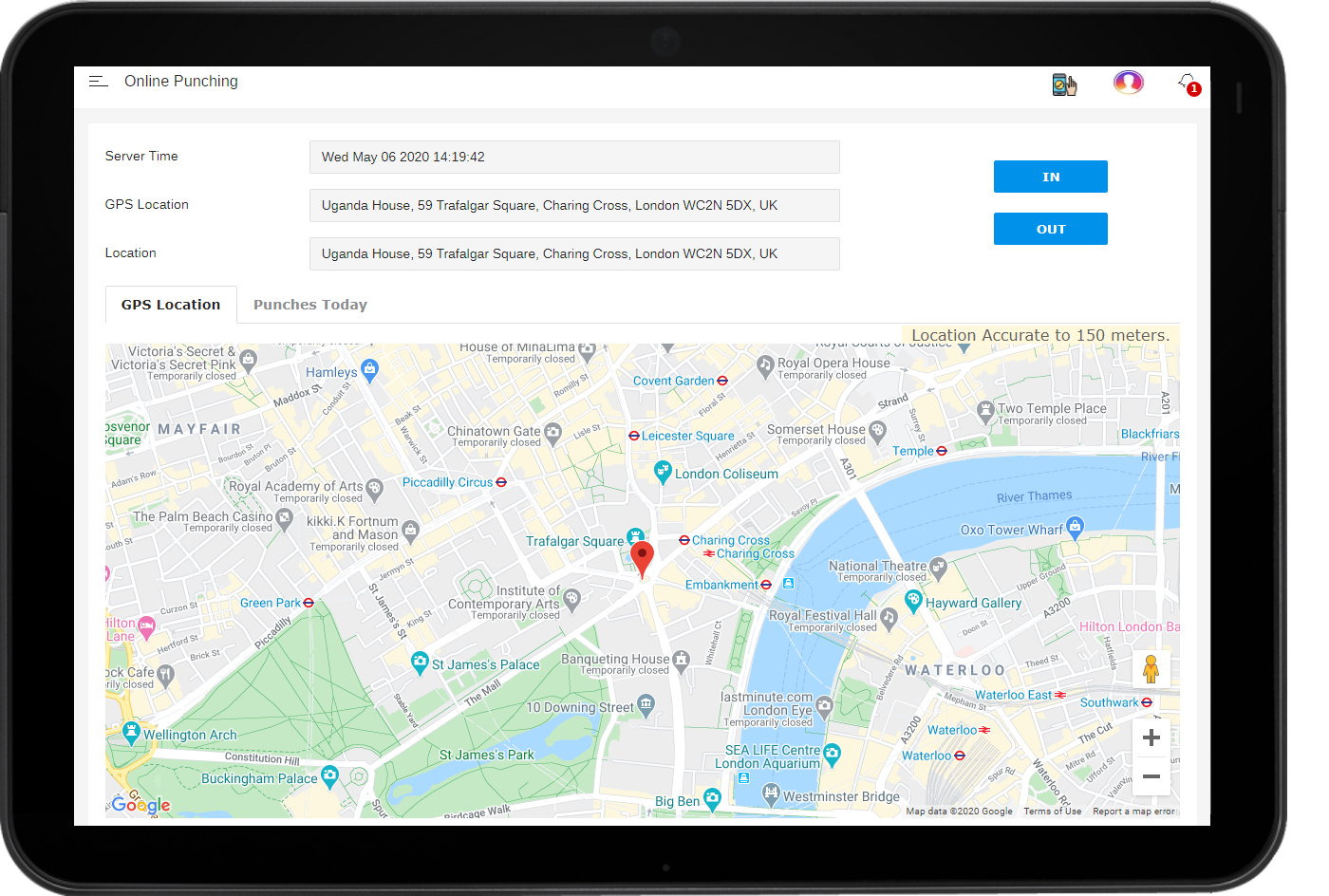The width and height of the screenshot is (1329, 896).
Task: Click the Big Ben marker
Action: coord(712,799)
